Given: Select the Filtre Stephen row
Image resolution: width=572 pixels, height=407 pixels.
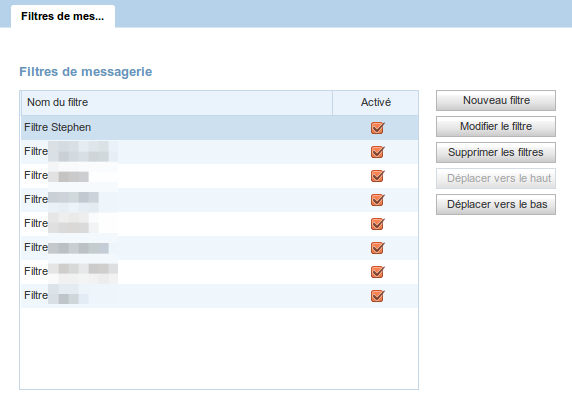Looking at the screenshot, I should pos(220,128).
